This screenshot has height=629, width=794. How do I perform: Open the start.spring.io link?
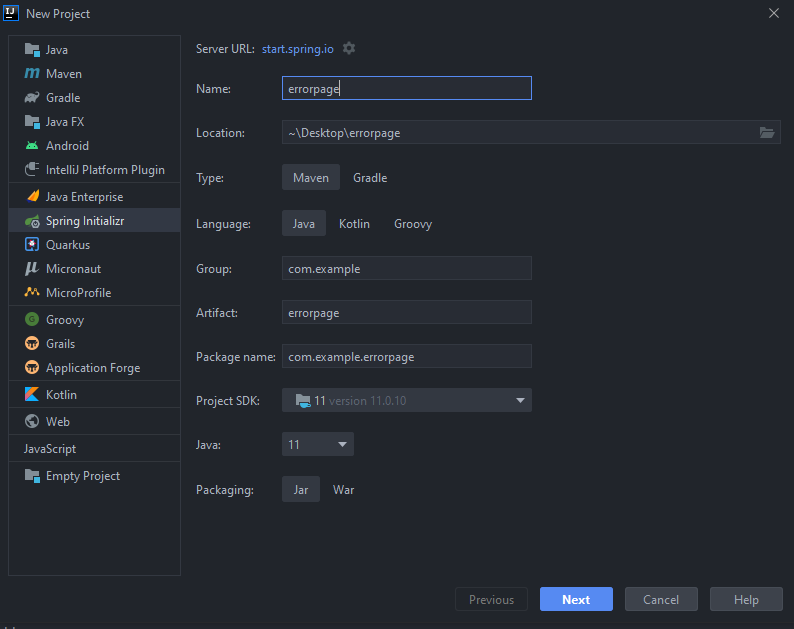(298, 49)
